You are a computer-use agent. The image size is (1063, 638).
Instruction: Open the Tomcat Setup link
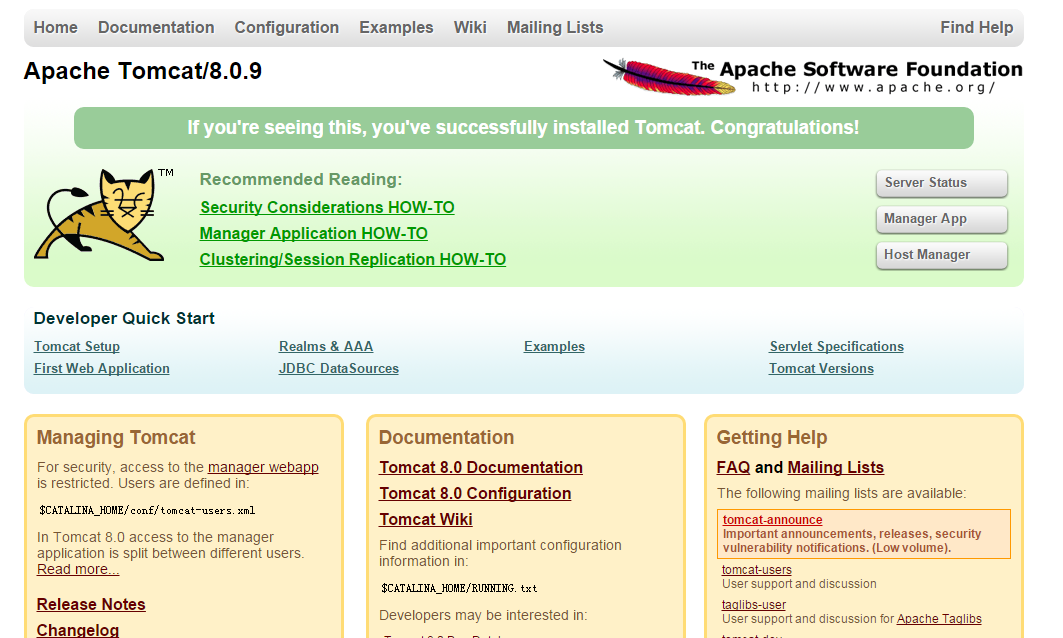point(77,346)
